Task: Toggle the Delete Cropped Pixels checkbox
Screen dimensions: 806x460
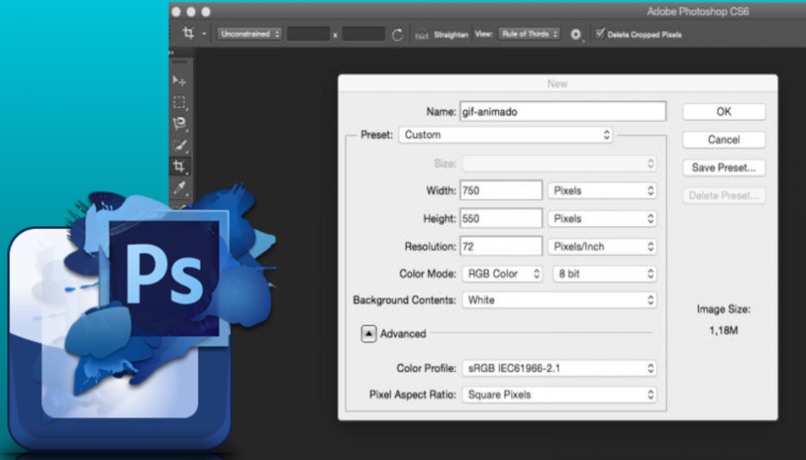Action: (599, 33)
